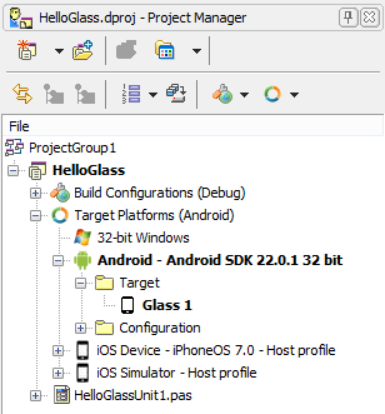Select iOS Device - iPhoneOS 7.0 - Host profile
Screen dimensions: 385x414
pos(216,350)
